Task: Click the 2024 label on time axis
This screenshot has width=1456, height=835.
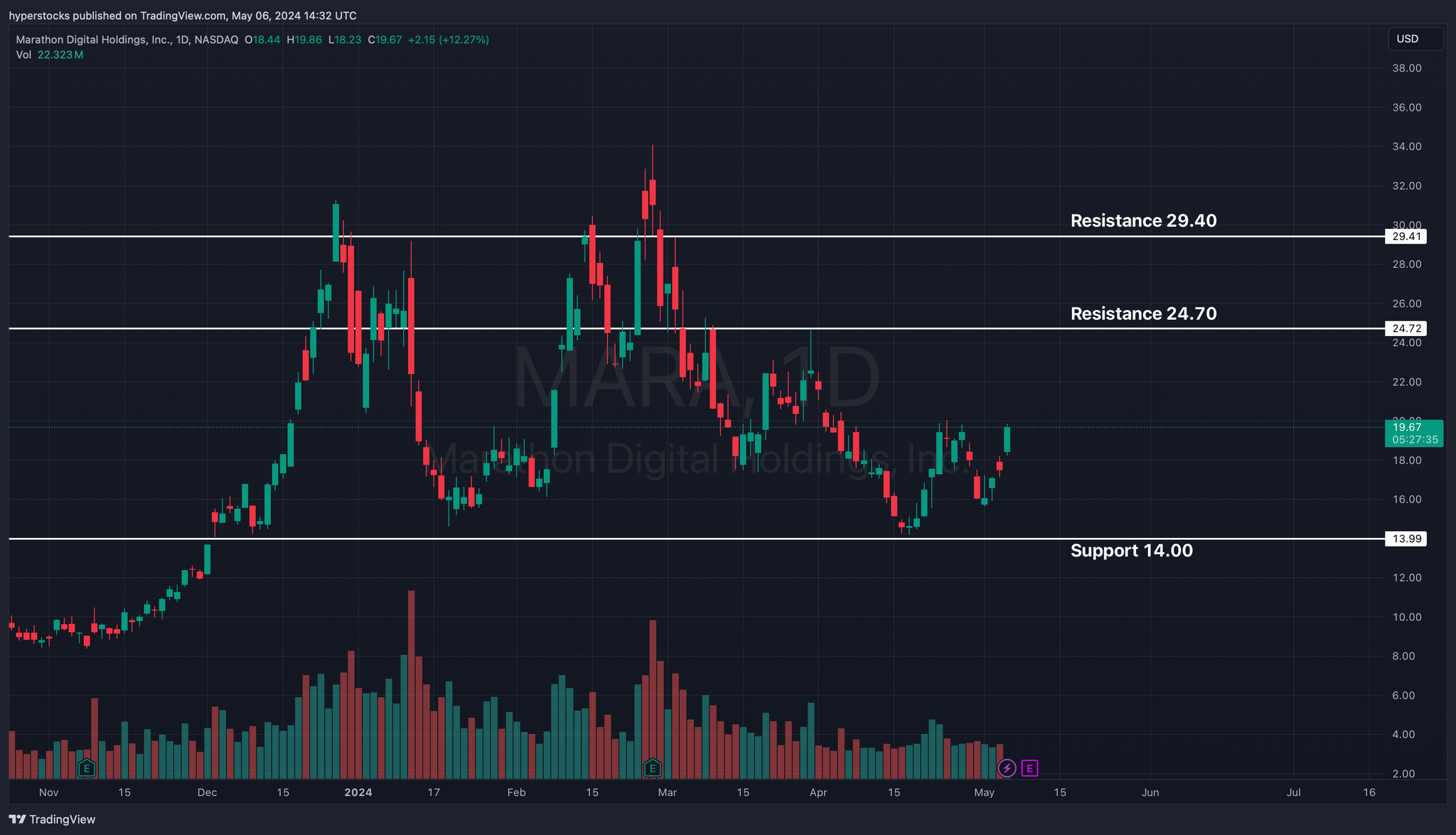Action: (x=358, y=792)
